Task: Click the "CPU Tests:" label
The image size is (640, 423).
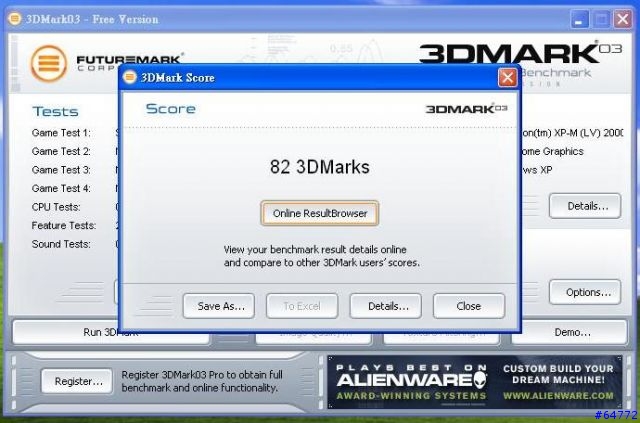Action: 56,207
